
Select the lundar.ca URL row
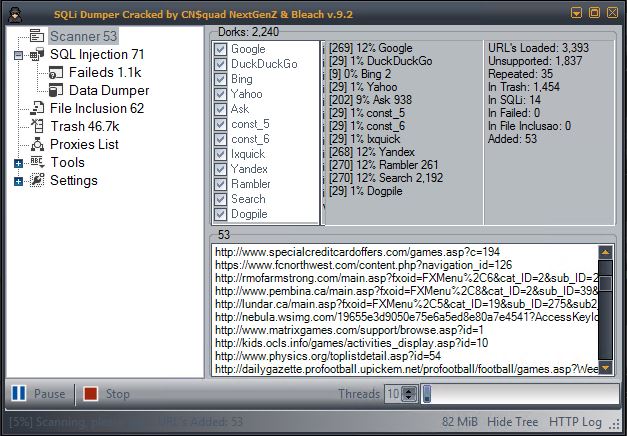click(x=406, y=304)
